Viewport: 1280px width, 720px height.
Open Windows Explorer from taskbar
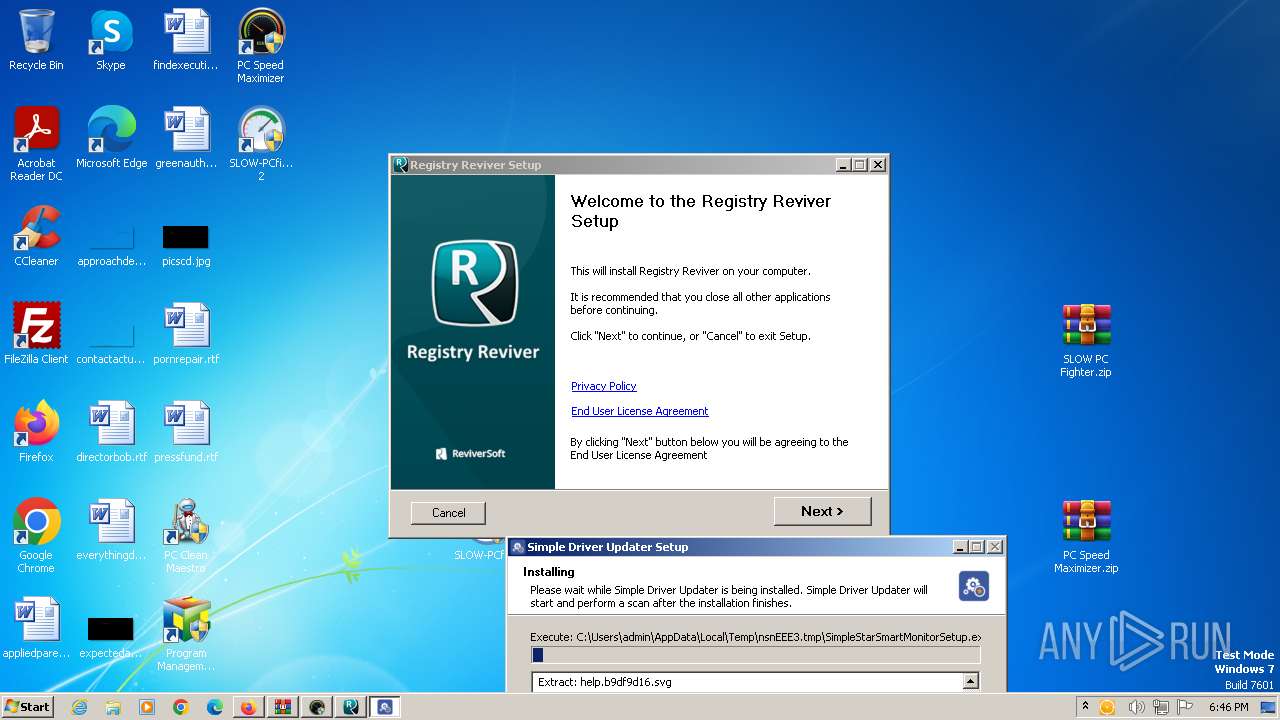click(x=113, y=707)
